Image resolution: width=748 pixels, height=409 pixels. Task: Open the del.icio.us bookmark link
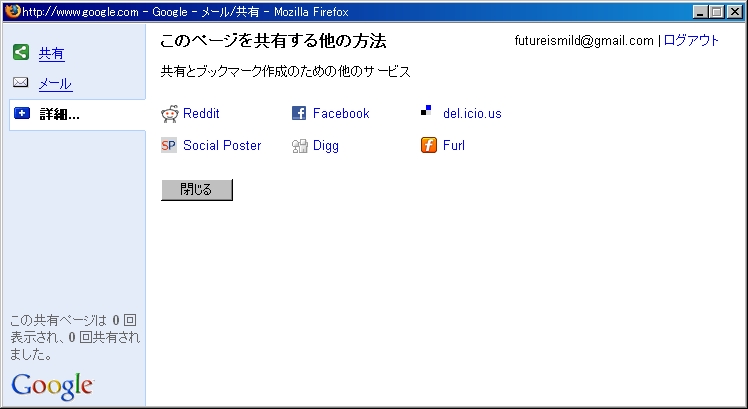tap(472, 114)
